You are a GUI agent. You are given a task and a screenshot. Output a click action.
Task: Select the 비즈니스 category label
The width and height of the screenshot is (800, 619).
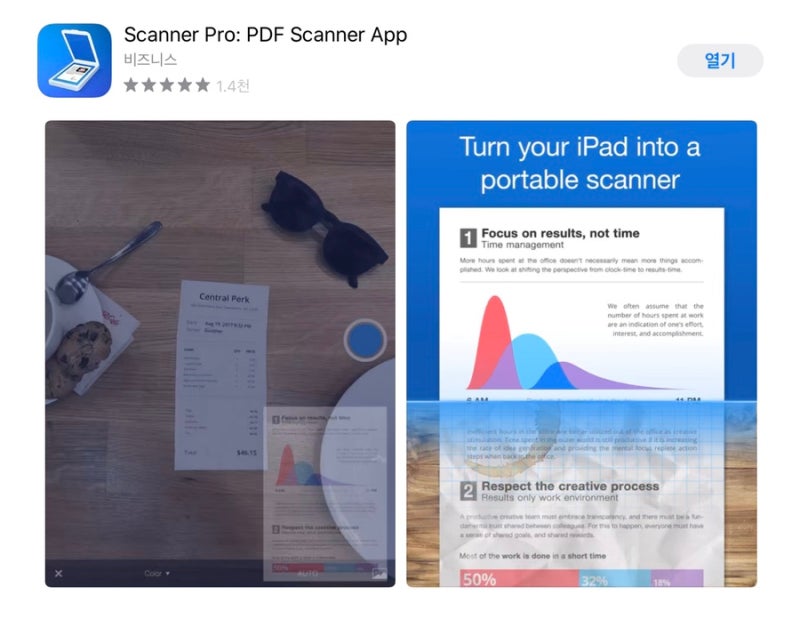151,60
